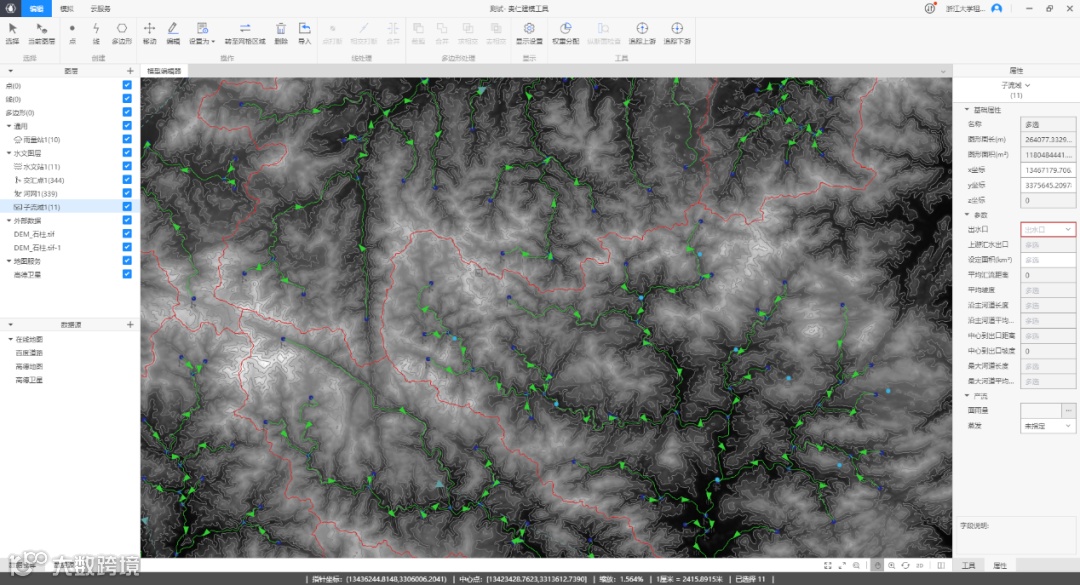Image resolution: width=1080 pixels, height=585 pixels.
Task: Toggle visibility checkbox for 点(0) layer
Action: pos(127,85)
